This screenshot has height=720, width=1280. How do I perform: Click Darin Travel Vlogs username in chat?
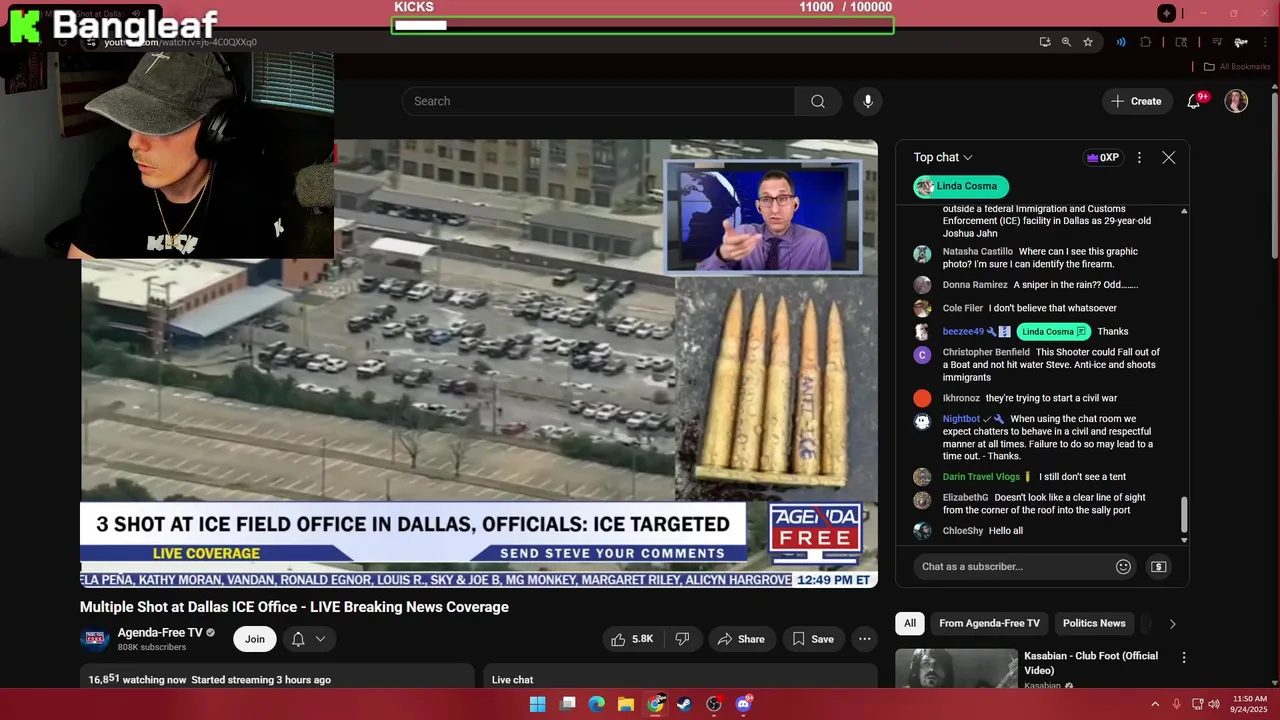click(x=981, y=477)
